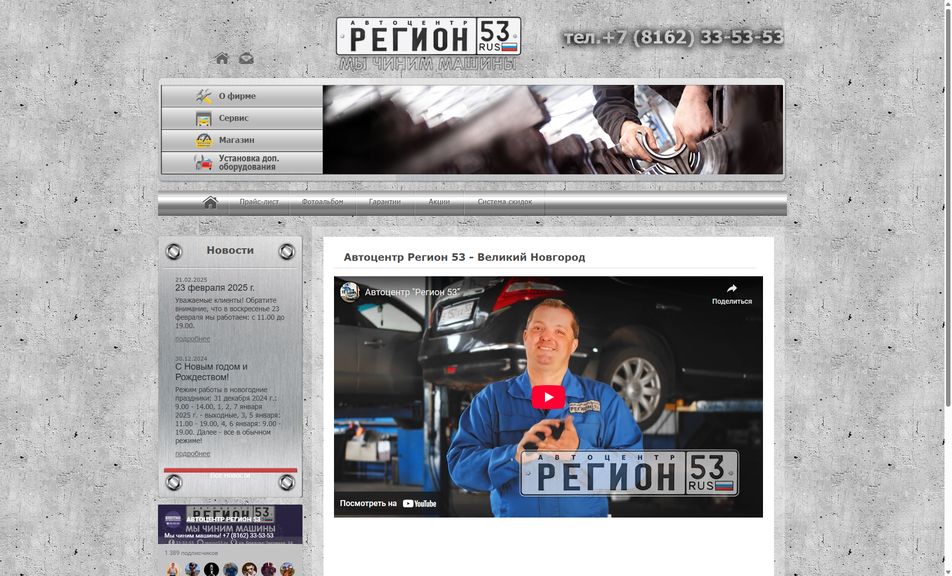The width and height of the screenshot is (952, 576).
Task: Open the Акции page
Action: tap(439, 202)
